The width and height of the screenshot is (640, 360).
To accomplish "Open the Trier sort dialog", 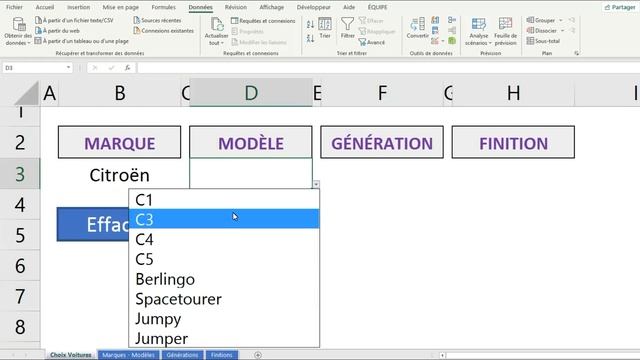I will [x=325, y=28].
